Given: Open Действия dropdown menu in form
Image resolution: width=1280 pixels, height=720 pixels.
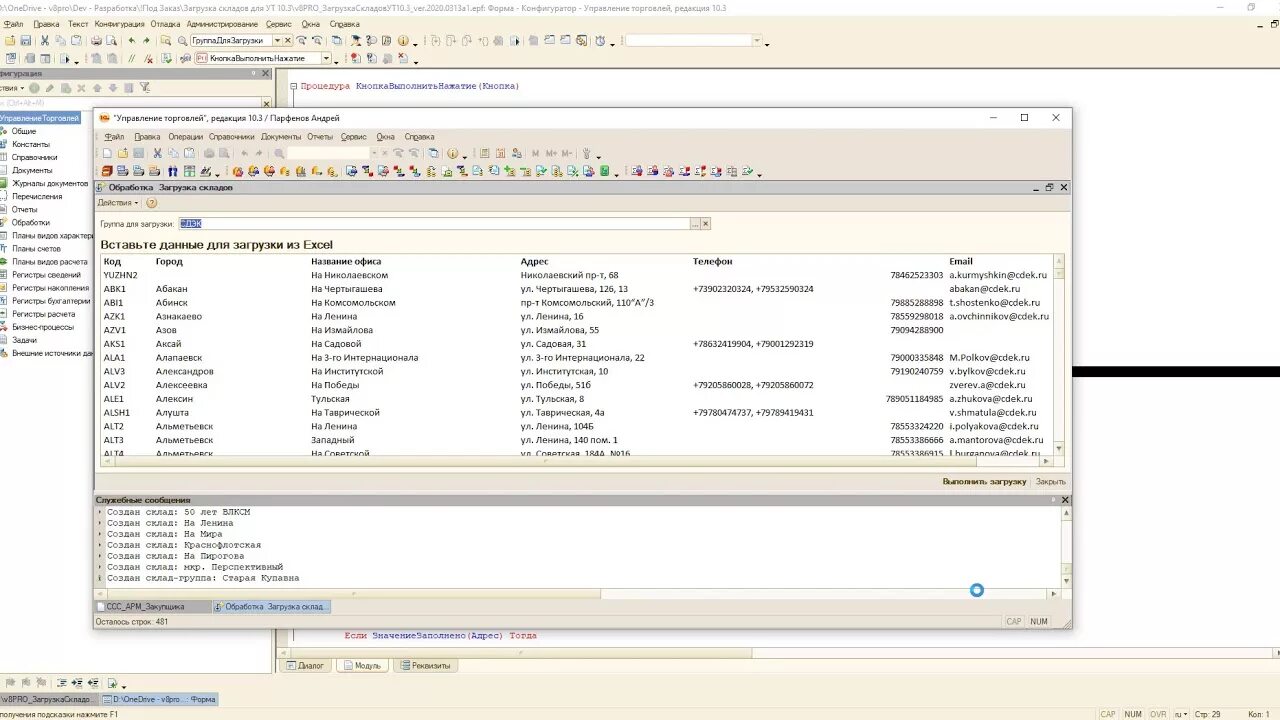Looking at the screenshot, I should (x=118, y=203).
